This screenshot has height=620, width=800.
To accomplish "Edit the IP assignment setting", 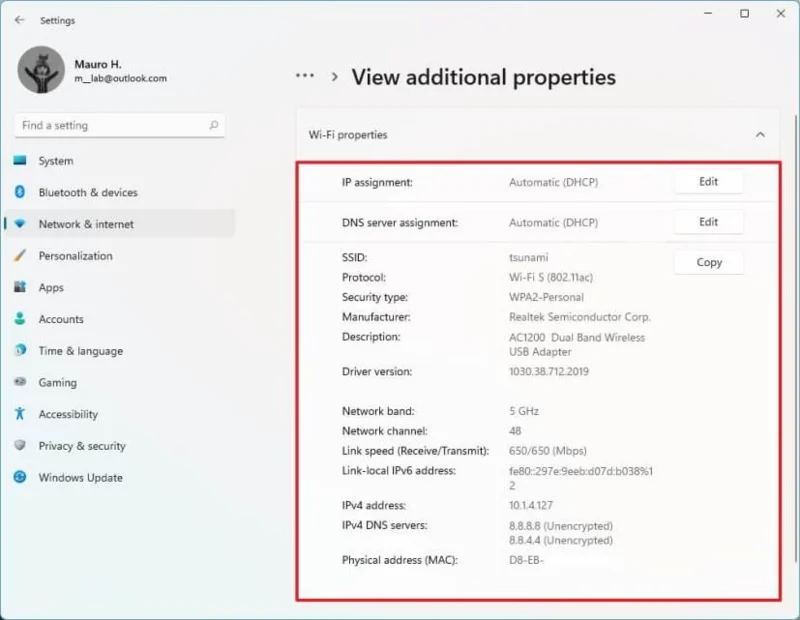I will tap(708, 182).
